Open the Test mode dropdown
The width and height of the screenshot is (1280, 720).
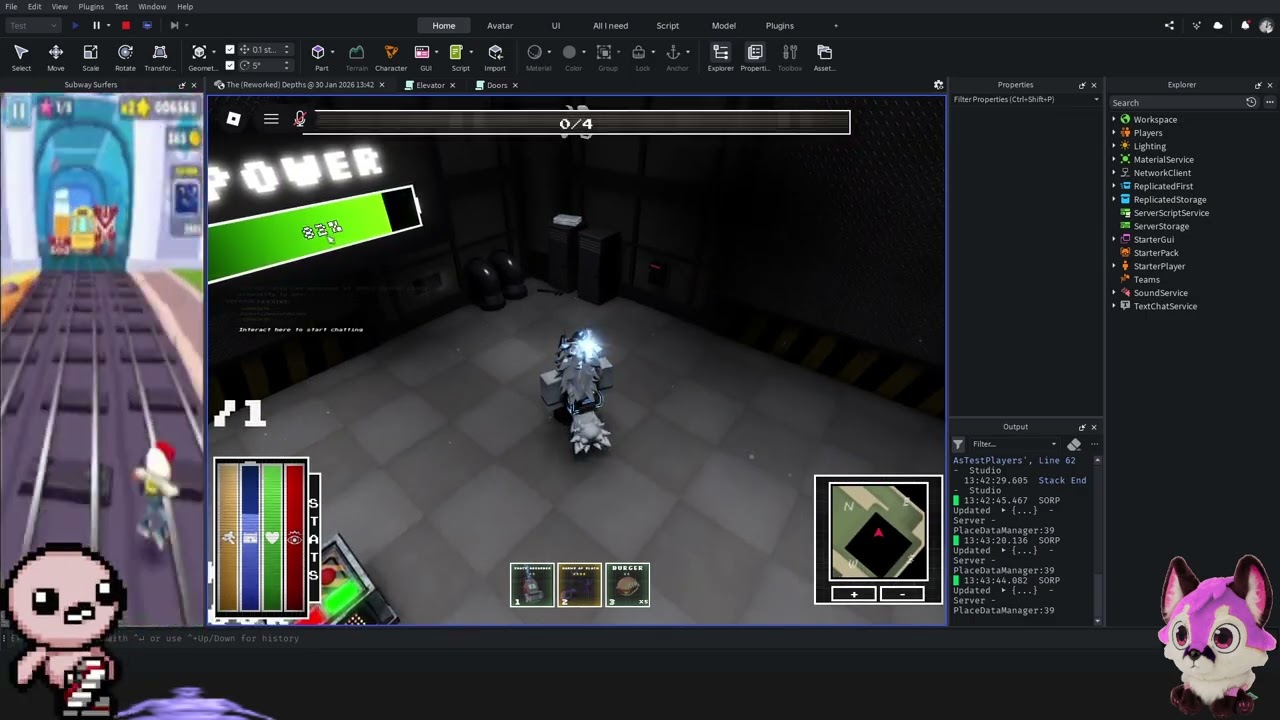click(32, 26)
